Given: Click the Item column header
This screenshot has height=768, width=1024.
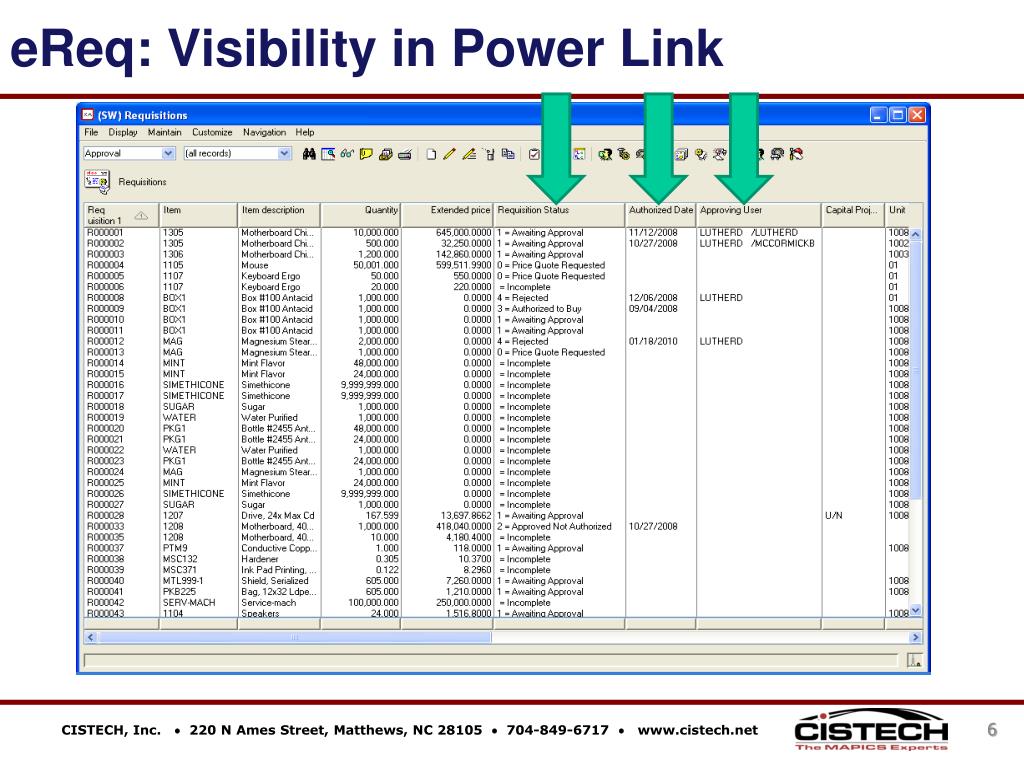Looking at the screenshot, I should click(x=199, y=215).
